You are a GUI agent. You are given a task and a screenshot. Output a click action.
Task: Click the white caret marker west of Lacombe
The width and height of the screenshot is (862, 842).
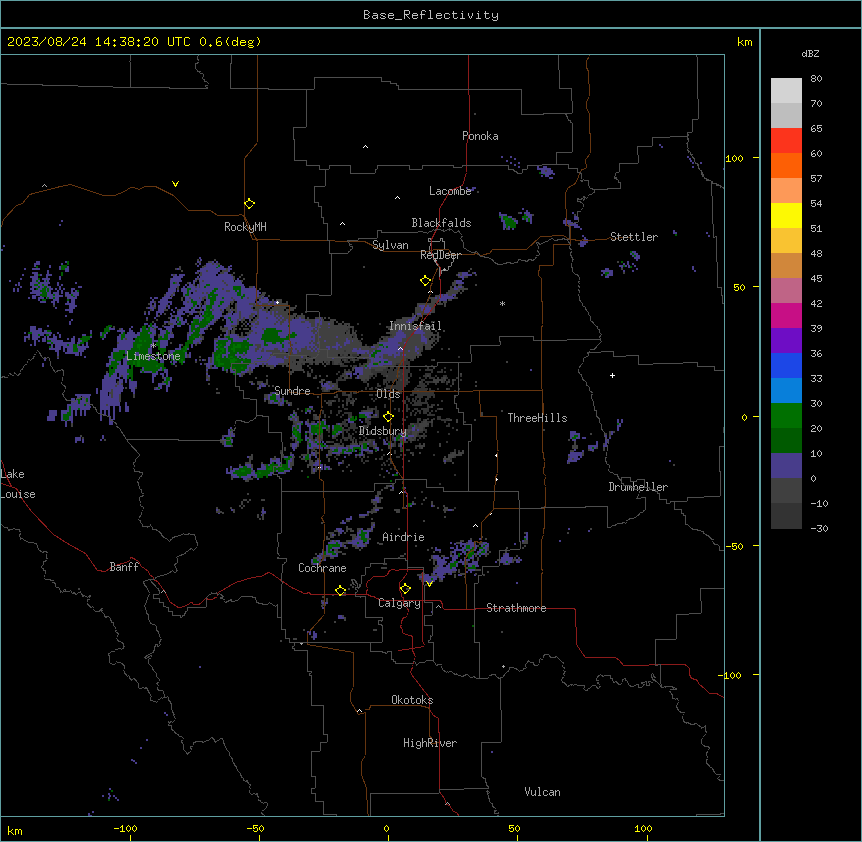397,198
